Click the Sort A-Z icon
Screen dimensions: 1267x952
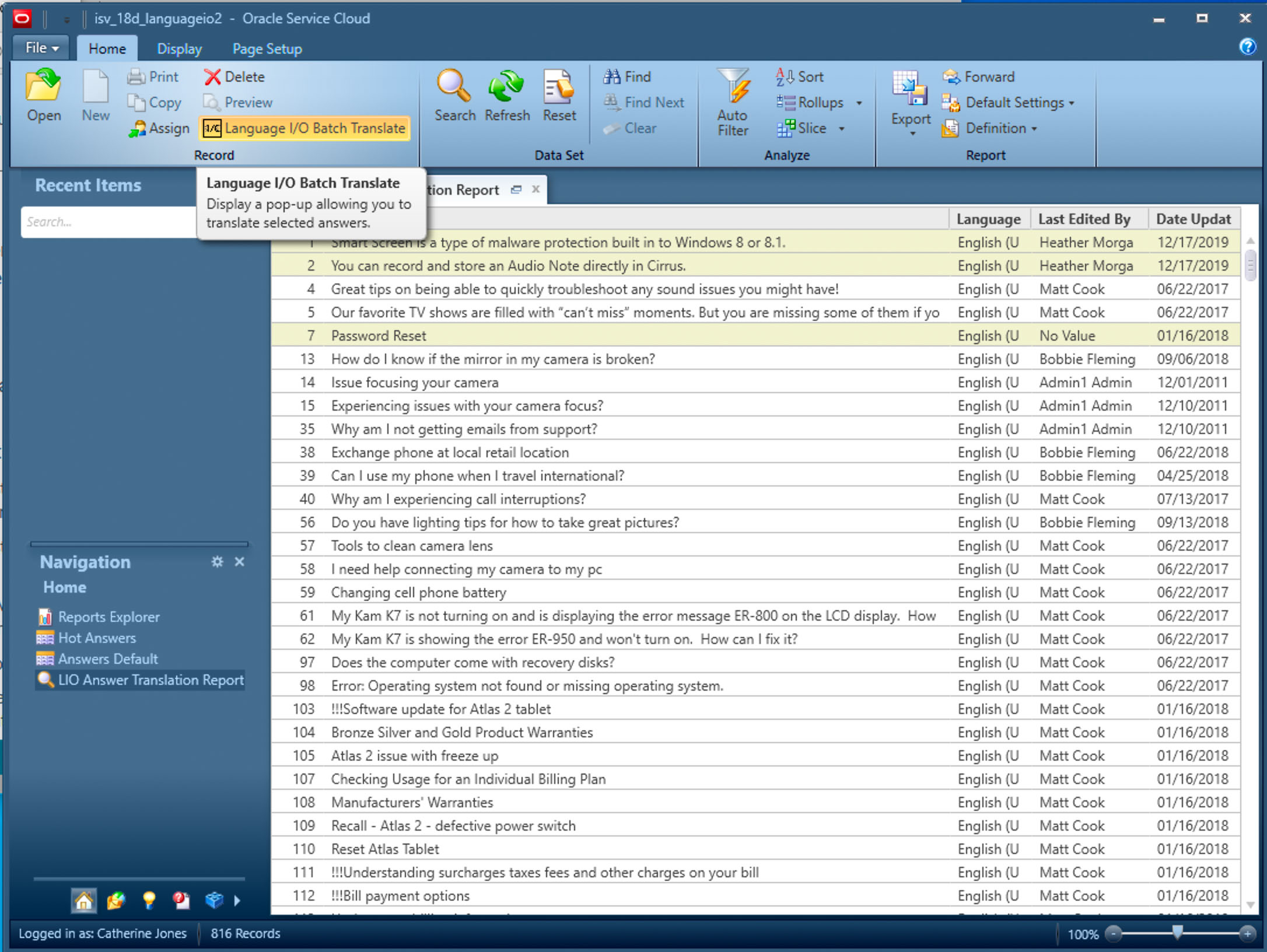click(785, 77)
